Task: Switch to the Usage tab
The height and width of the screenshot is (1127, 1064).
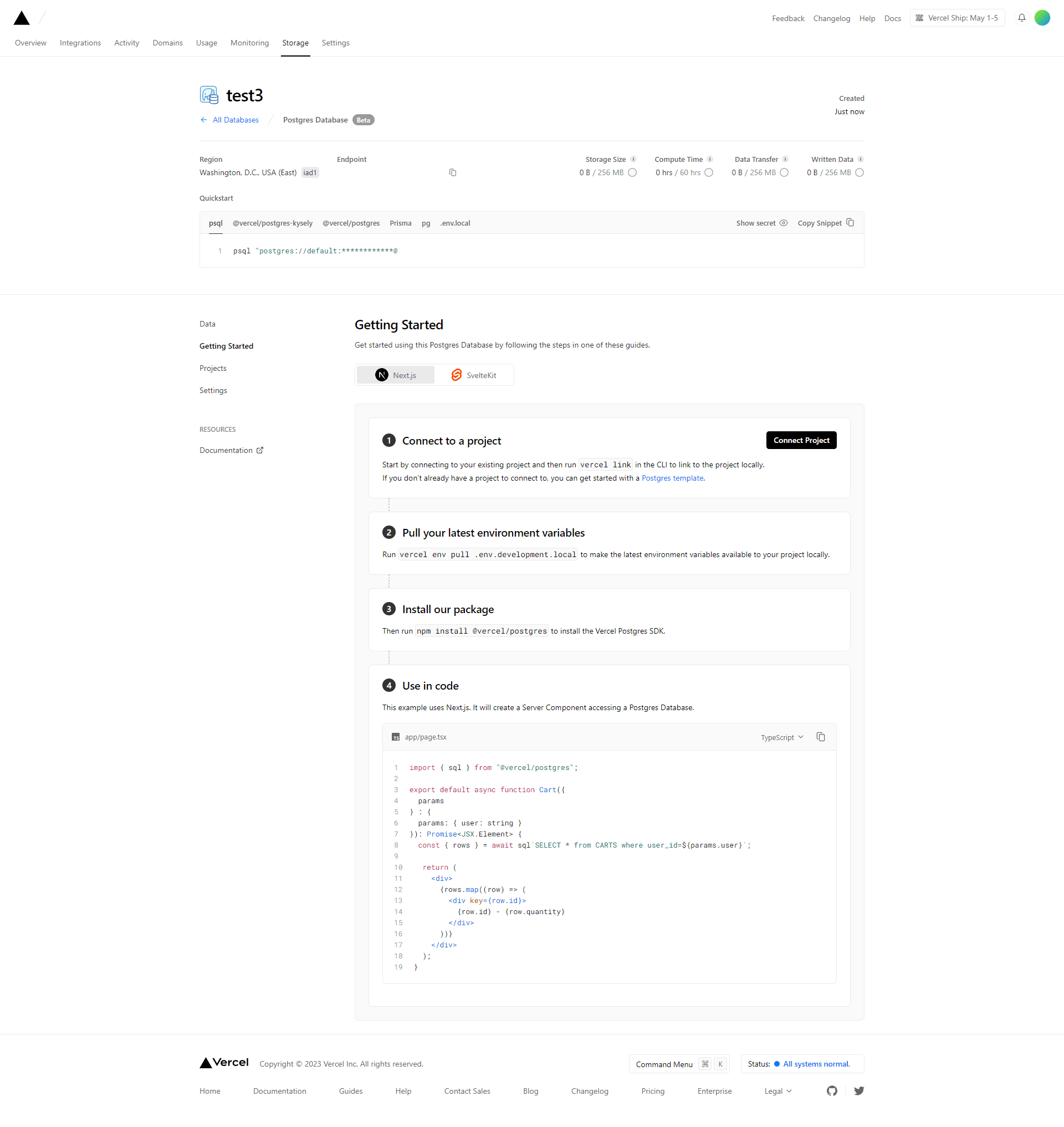Action: click(x=207, y=43)
